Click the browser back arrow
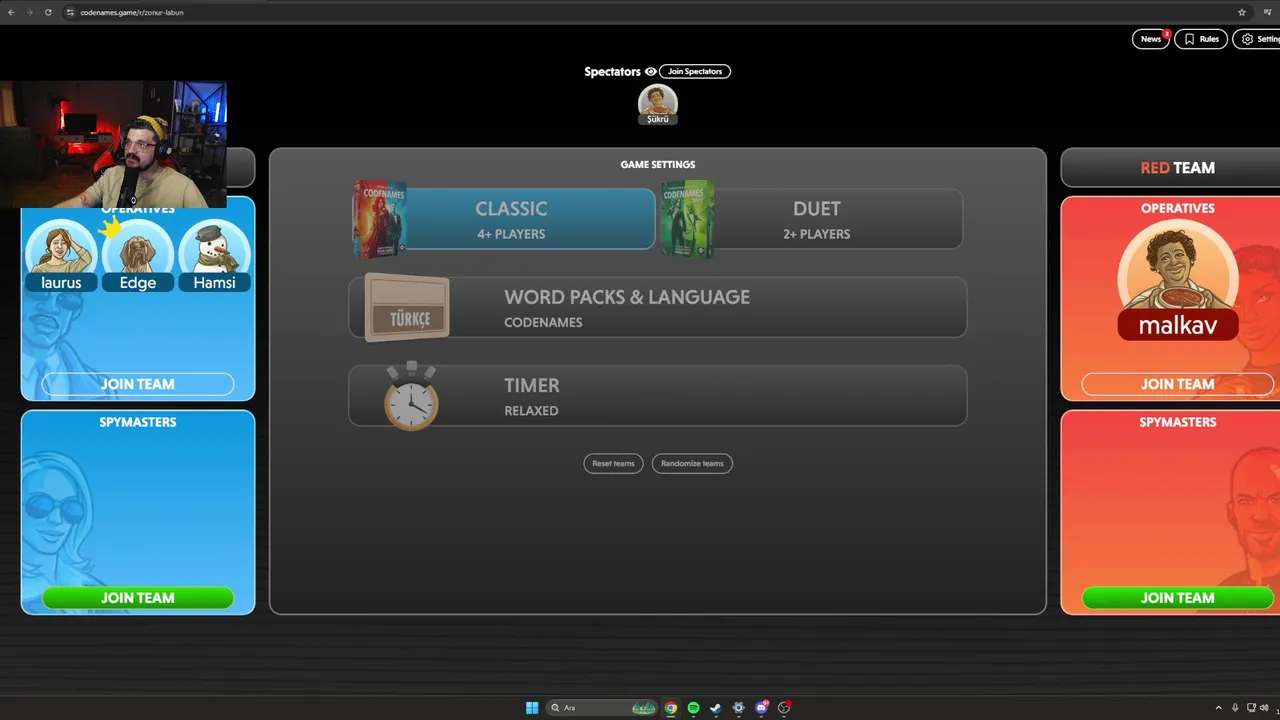The height and width of the screenshot is (720, 1280). pos(11,12)
